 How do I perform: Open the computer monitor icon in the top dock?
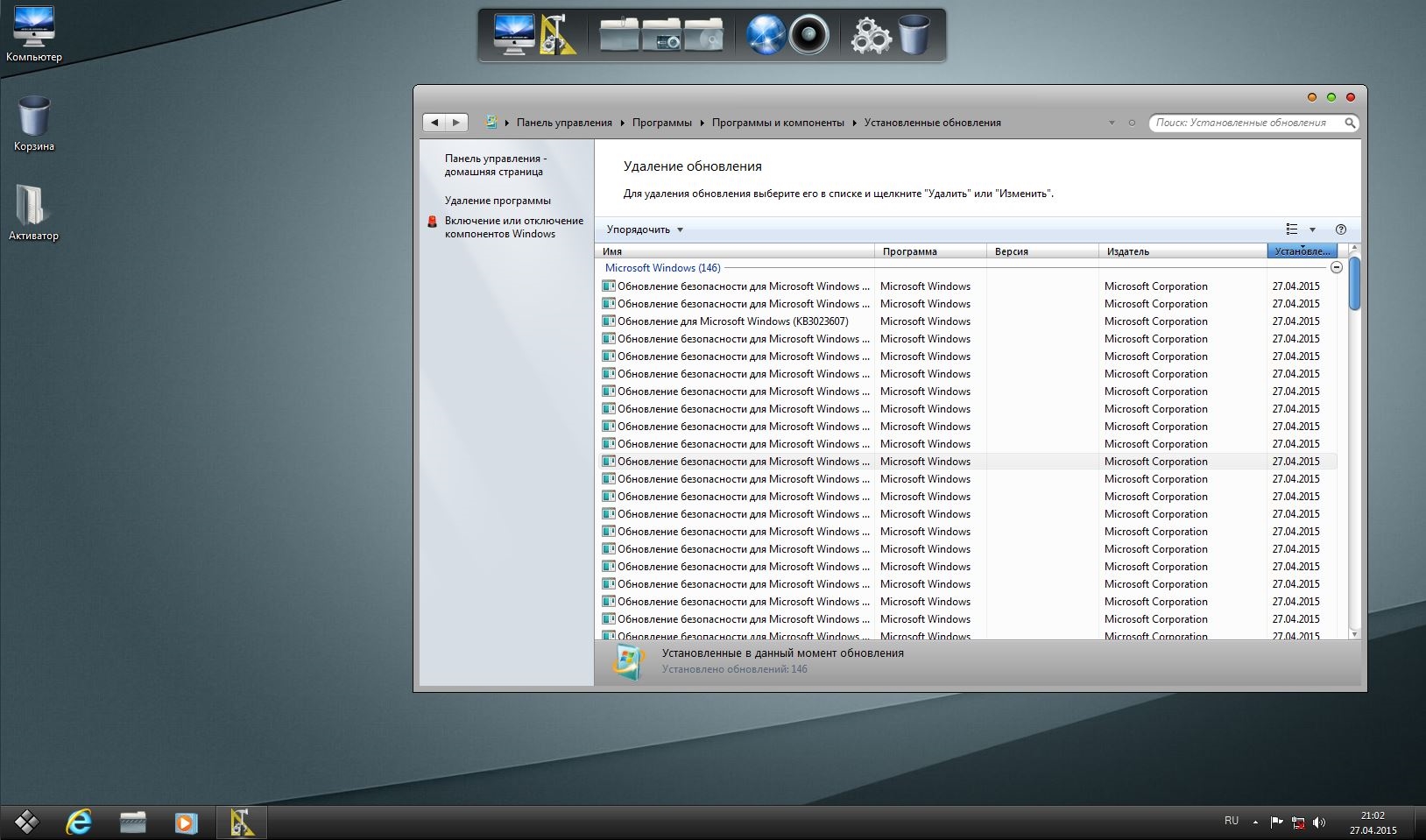[514, 35]
